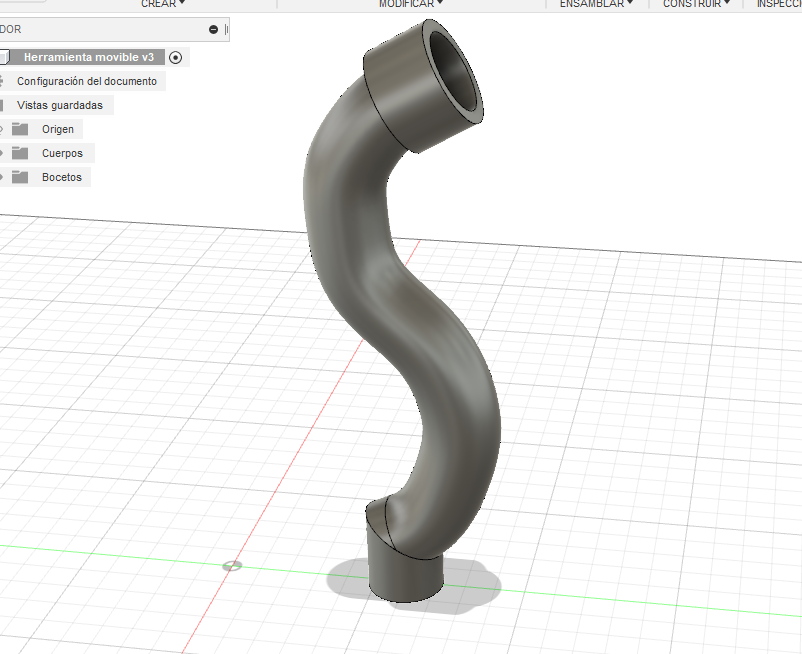
Task: Select the small base cylinder of the pipe
Action: pyautogui.click(x=406, y=575)
